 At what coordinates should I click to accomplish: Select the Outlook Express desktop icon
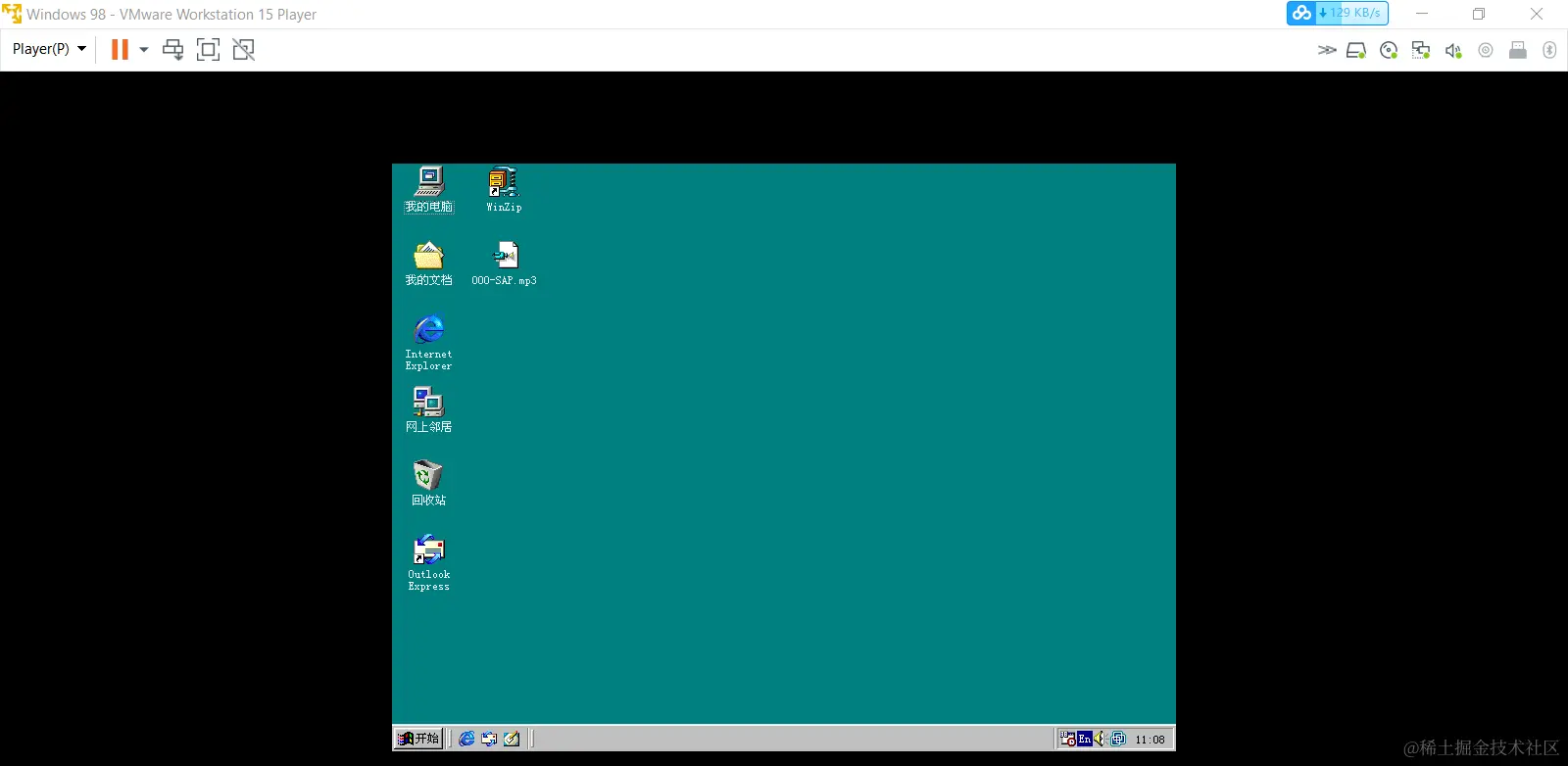tap(428, 563)
